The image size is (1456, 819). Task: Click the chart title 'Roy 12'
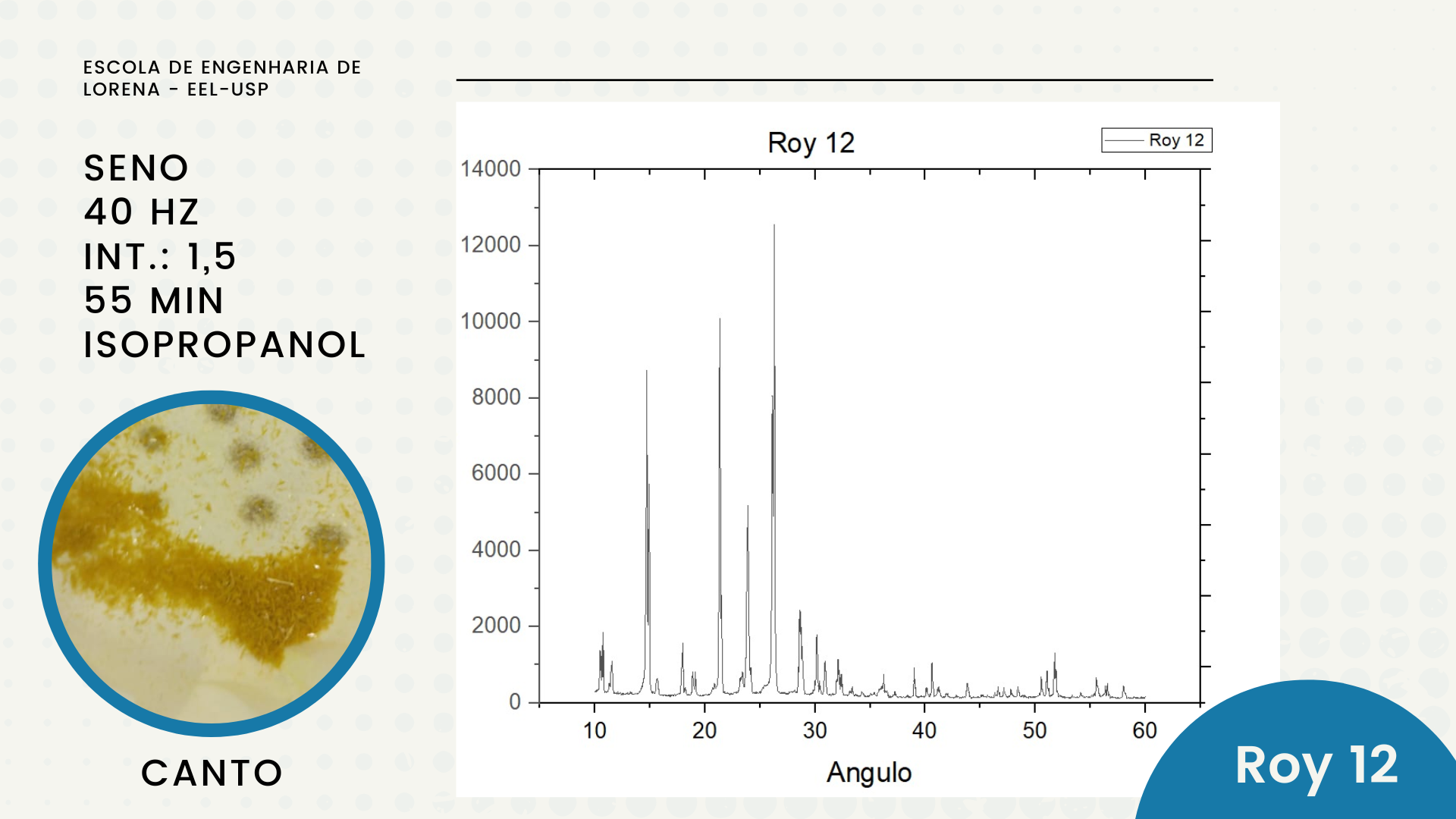[811, 143]
